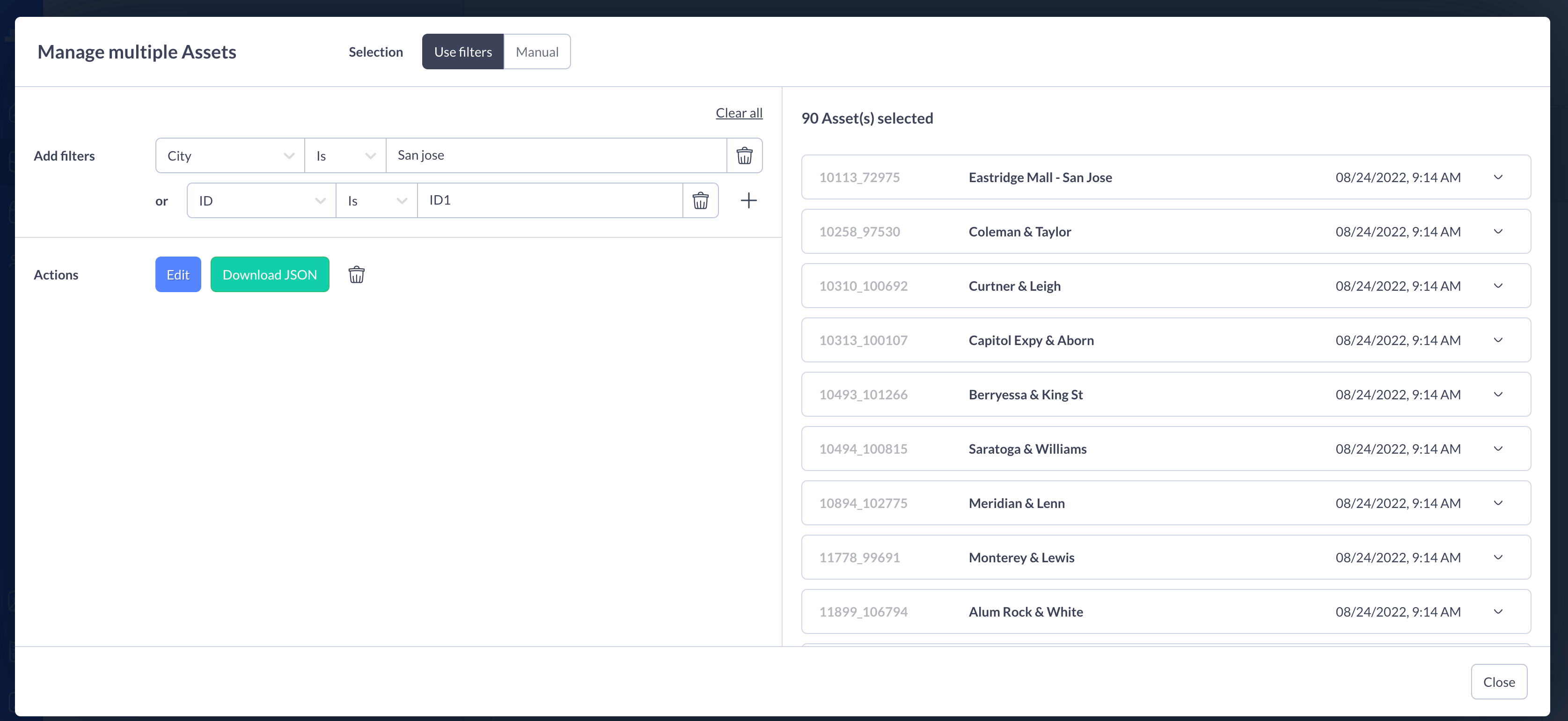
Task: Click the blue Edit button
Action: coord(178,275)
